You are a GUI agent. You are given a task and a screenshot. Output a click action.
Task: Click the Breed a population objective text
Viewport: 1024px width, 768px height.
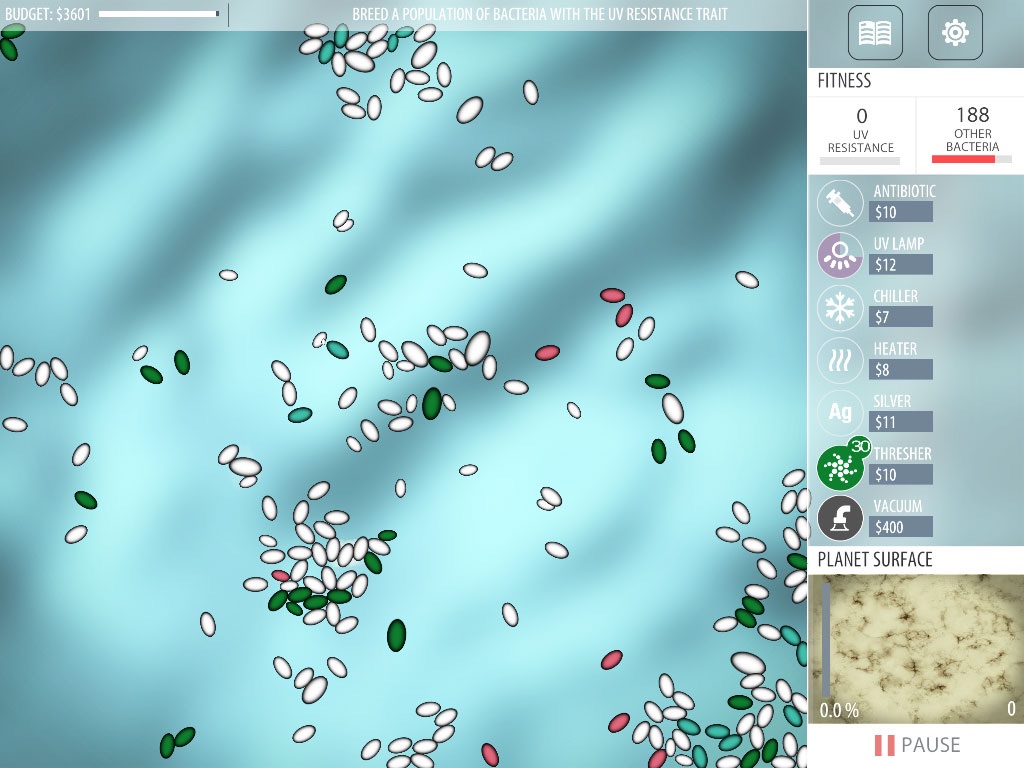[x=539, y=14]
